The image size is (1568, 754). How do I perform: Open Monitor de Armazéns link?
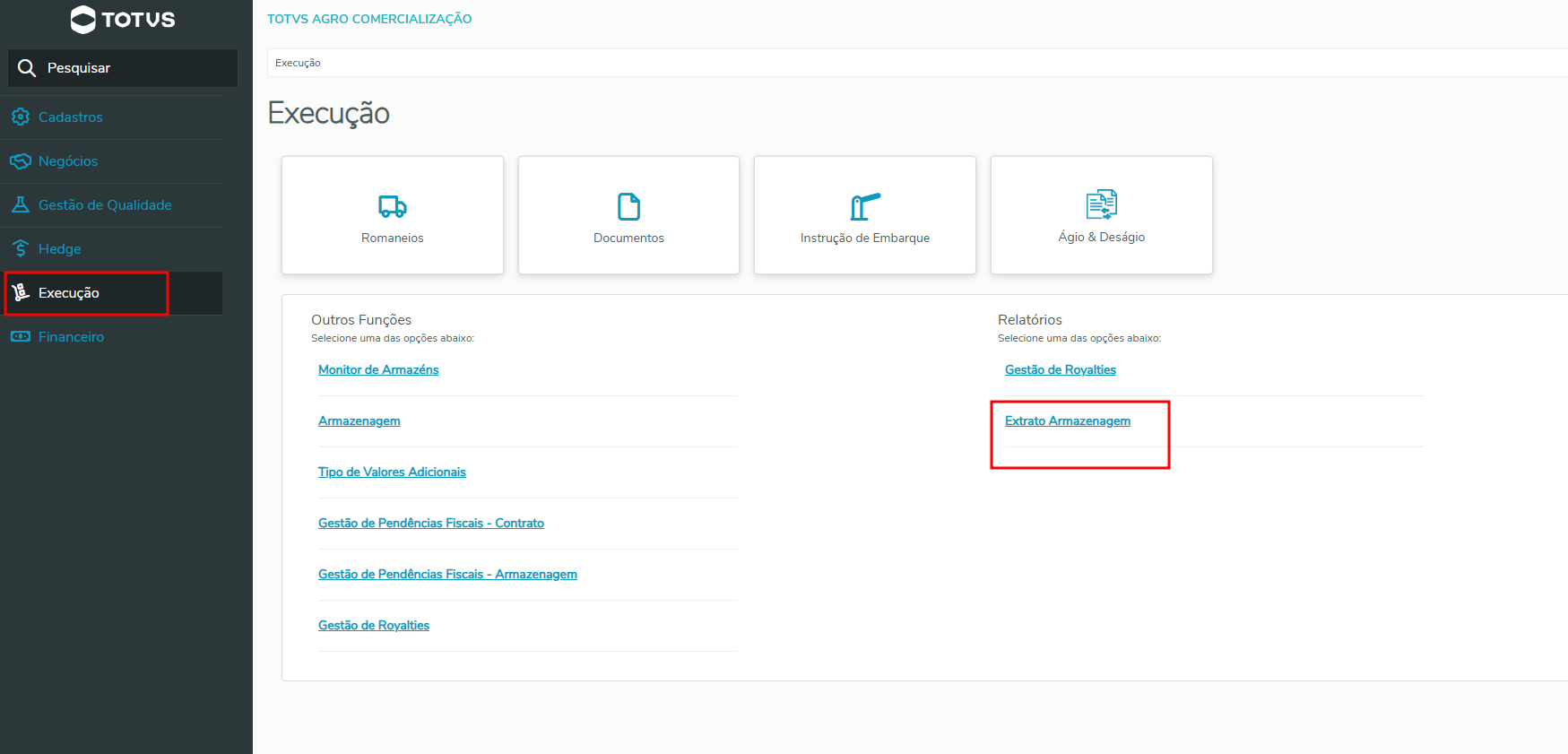pos(378,369)
